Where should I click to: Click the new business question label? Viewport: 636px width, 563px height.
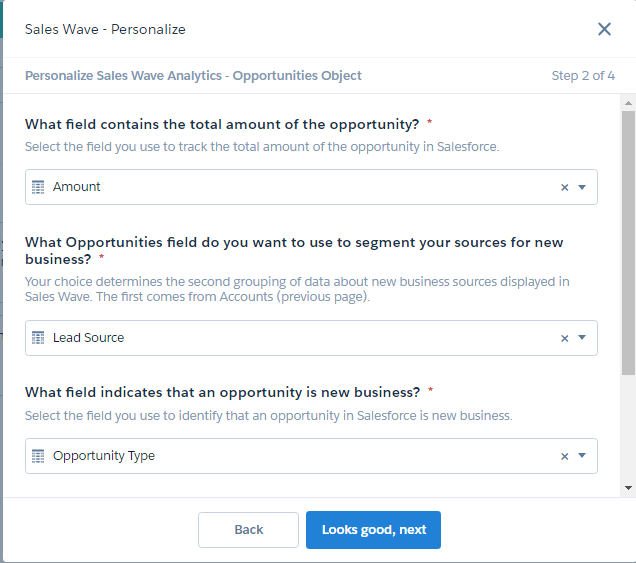tap(222, 392)
